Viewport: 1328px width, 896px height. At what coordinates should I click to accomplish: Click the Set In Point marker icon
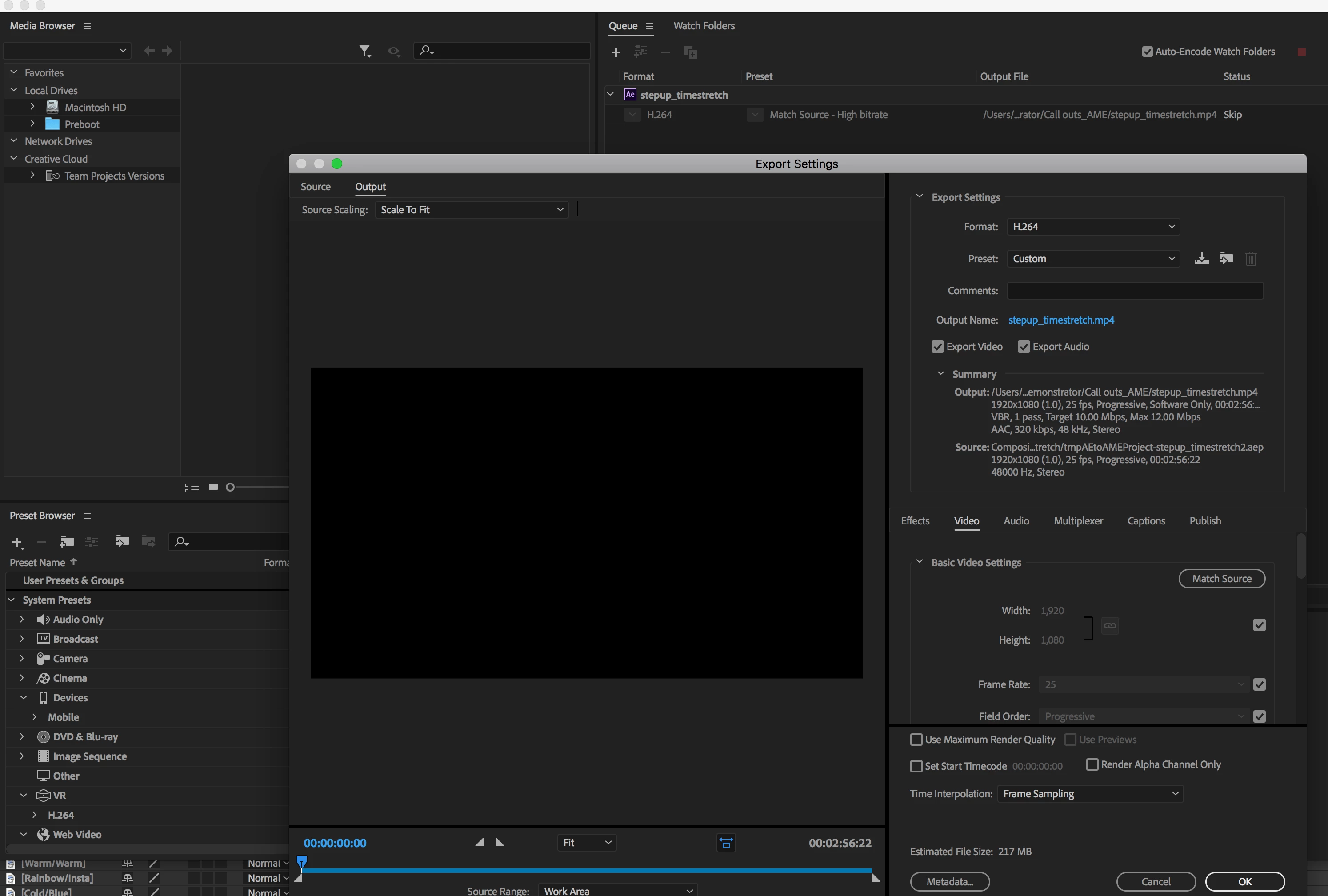coord(480,842)
